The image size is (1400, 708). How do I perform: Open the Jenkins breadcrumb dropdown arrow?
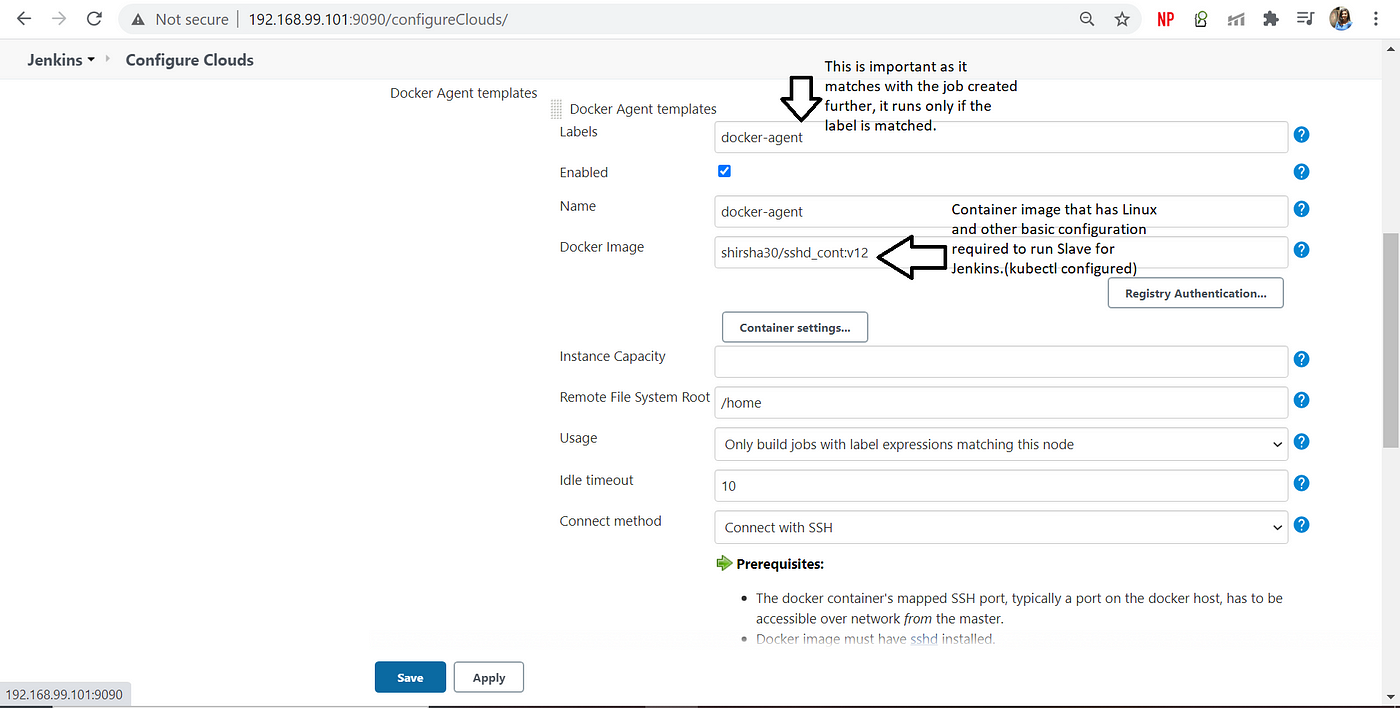click(x=92, y=60)
